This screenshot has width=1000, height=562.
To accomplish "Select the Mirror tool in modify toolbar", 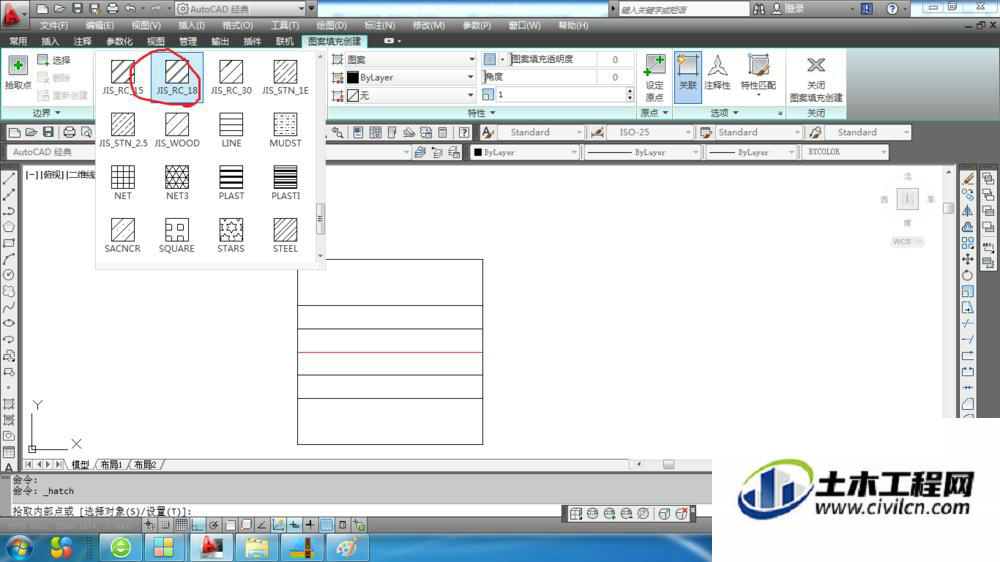I will click(x=968, y=211).
